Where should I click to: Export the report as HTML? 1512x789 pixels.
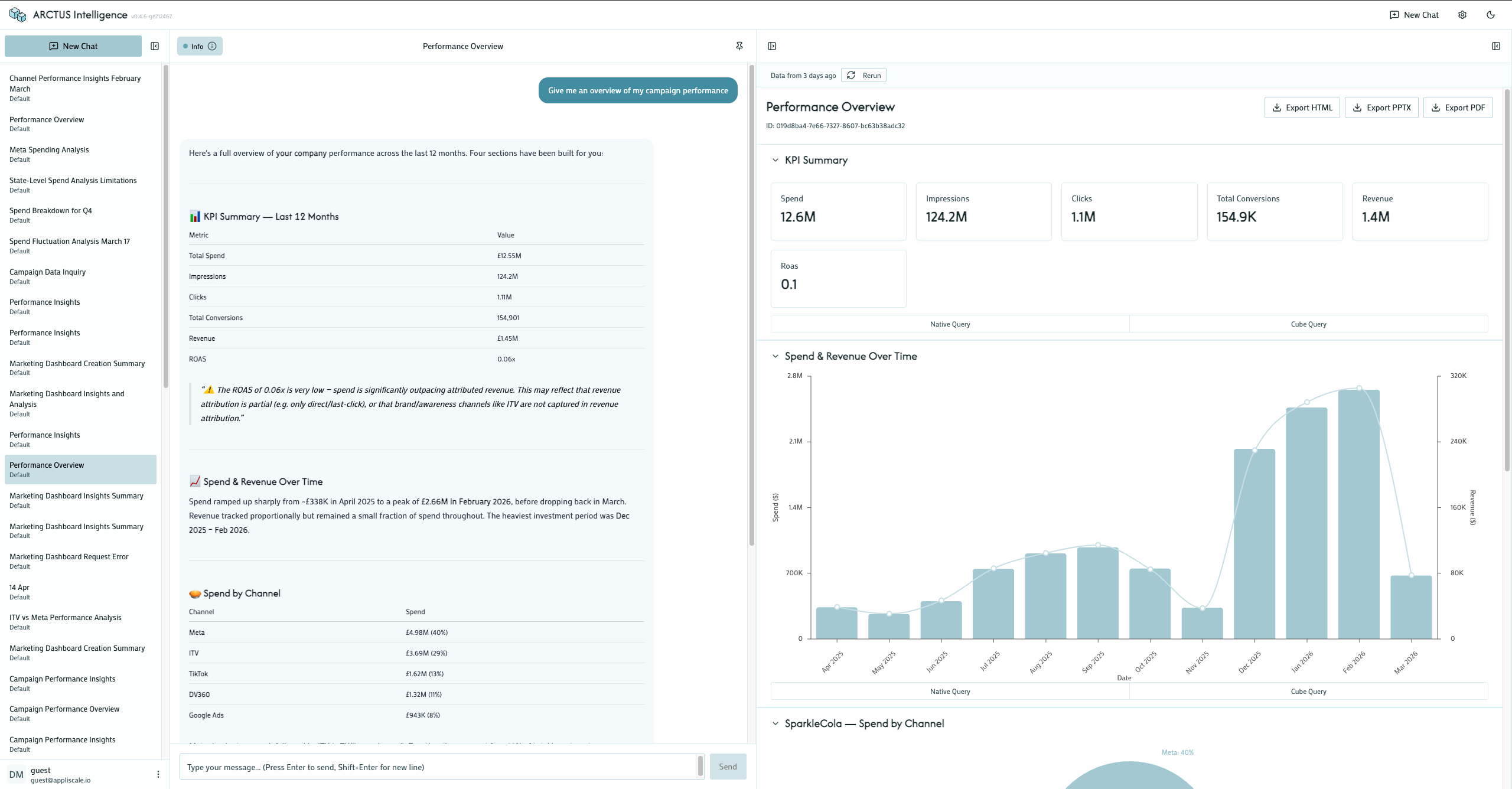pyautogui.click(x=1302, y=107)
